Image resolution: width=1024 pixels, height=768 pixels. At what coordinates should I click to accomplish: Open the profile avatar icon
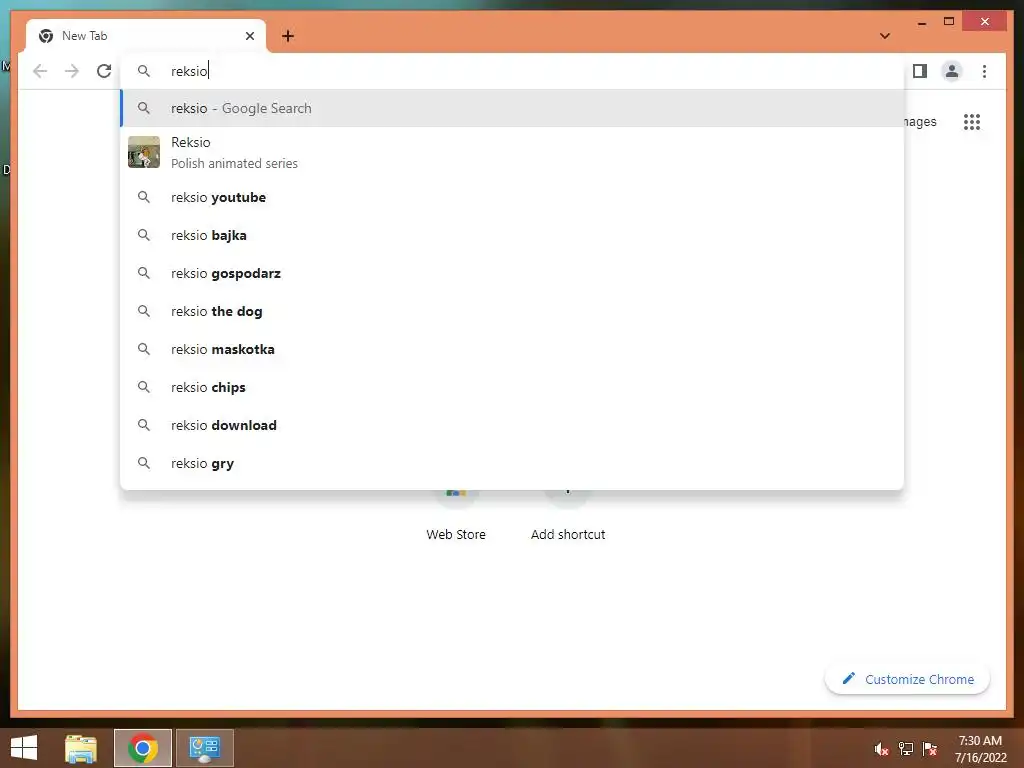[952, 71]
